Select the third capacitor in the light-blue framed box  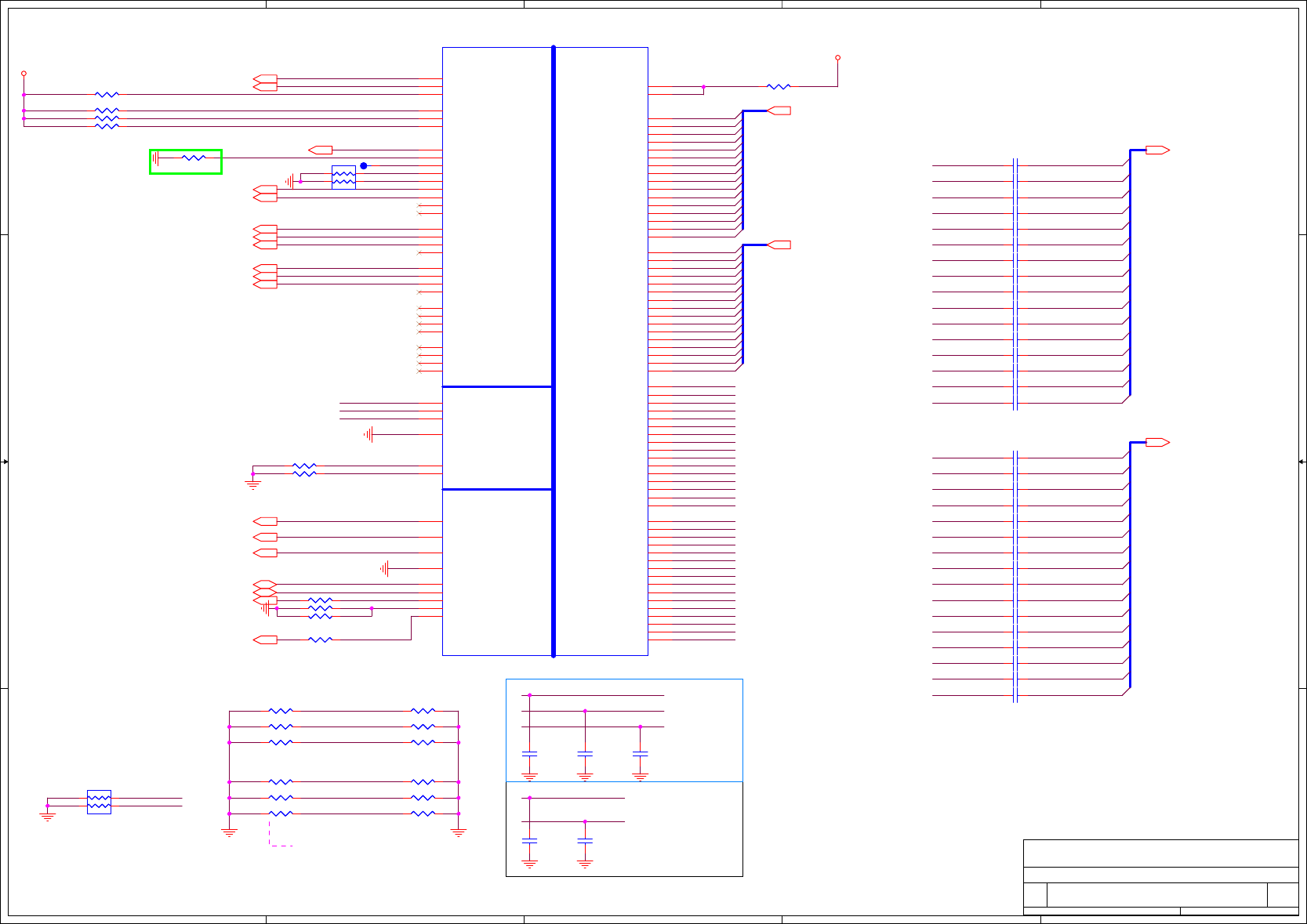click(x=641, y=754)
